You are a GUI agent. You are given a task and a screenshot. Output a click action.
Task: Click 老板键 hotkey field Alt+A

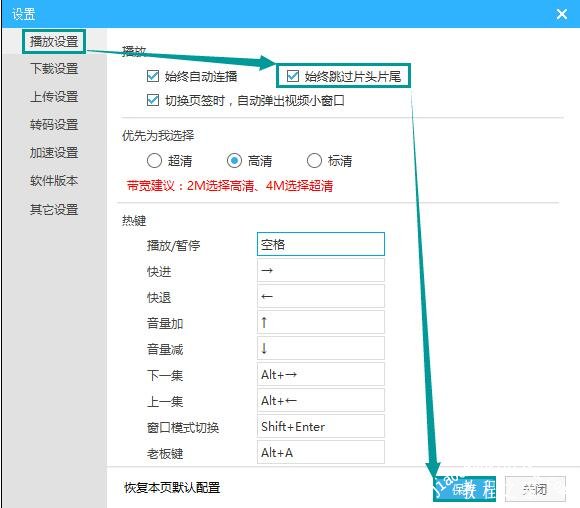click(321, 452)
